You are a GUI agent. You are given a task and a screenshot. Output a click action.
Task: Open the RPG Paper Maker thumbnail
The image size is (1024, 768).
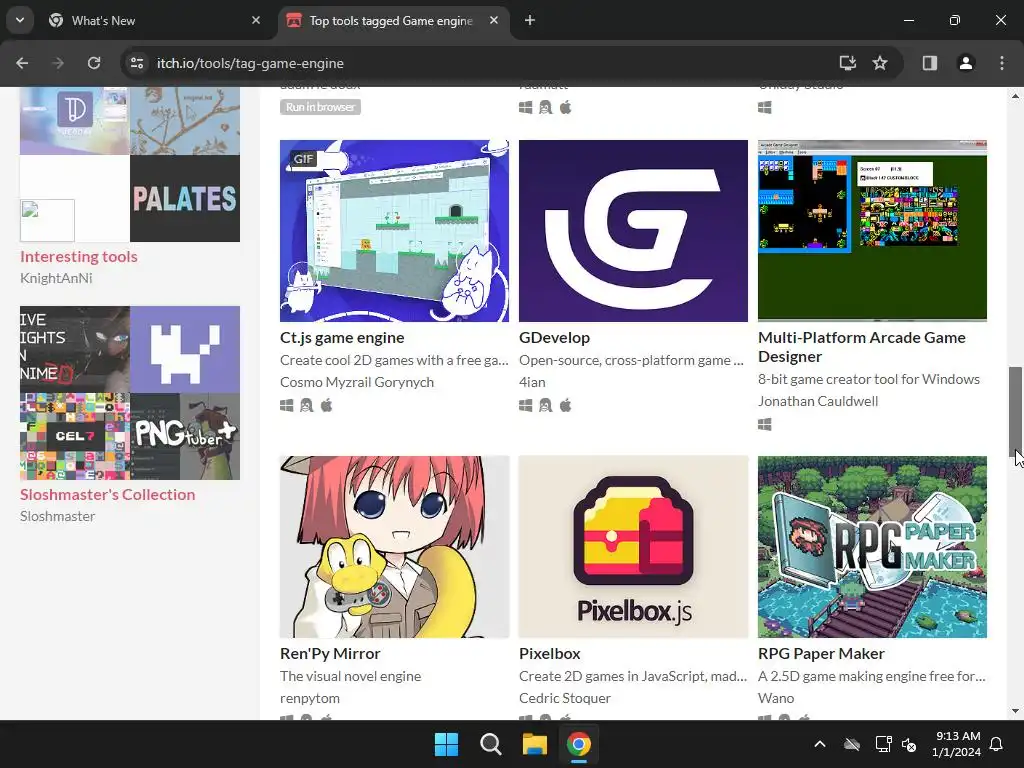pyautogui.click(x=872, y=547)
